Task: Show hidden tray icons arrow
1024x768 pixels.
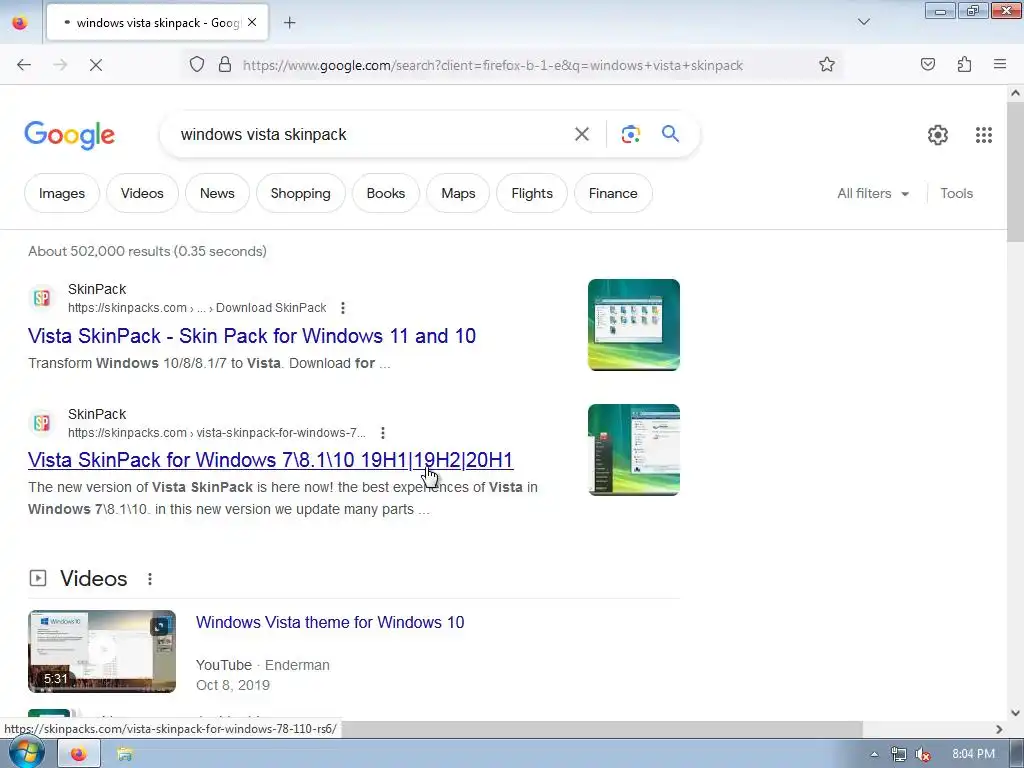Action: point(874,754)
